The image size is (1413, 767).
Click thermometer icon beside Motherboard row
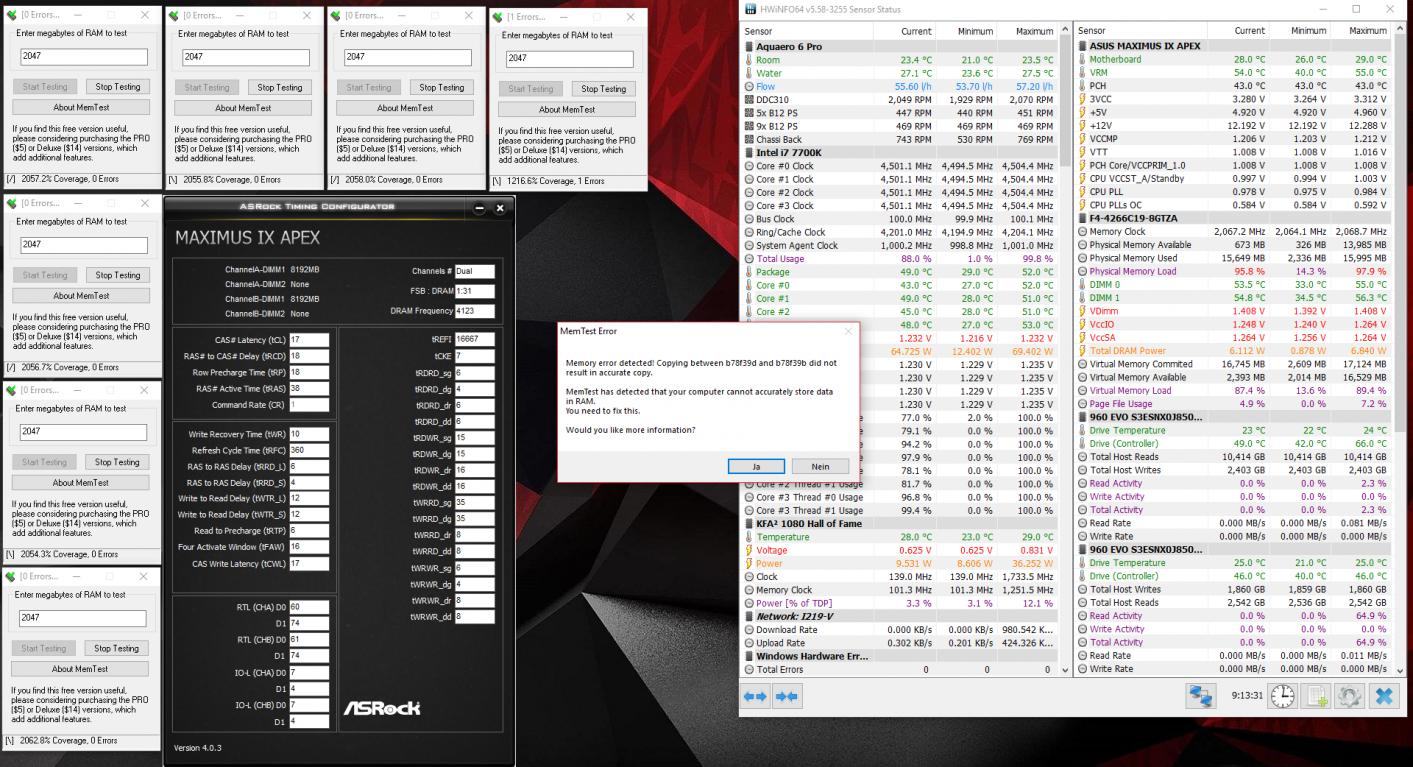point(1082,60)
